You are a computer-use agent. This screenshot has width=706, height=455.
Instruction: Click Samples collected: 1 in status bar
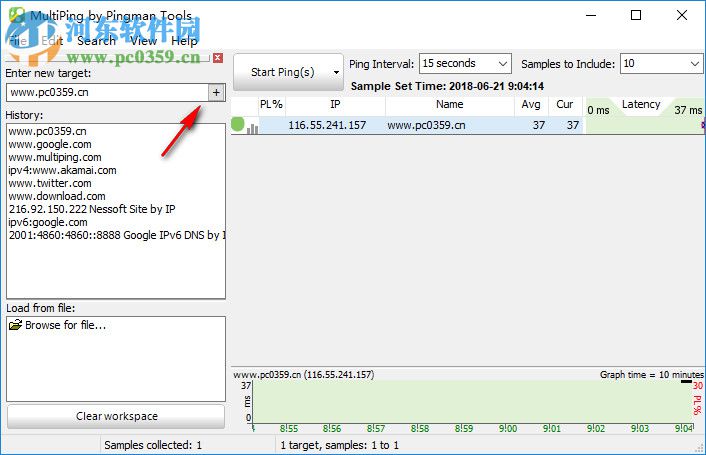pyautogui.click(x=153, y=445)
